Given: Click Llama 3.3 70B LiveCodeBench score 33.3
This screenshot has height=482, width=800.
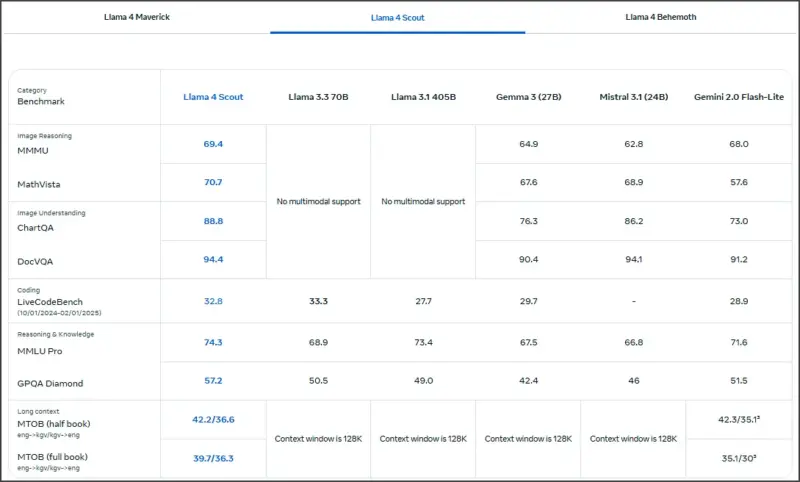Looking at the screenshot, I should [318, 301].
